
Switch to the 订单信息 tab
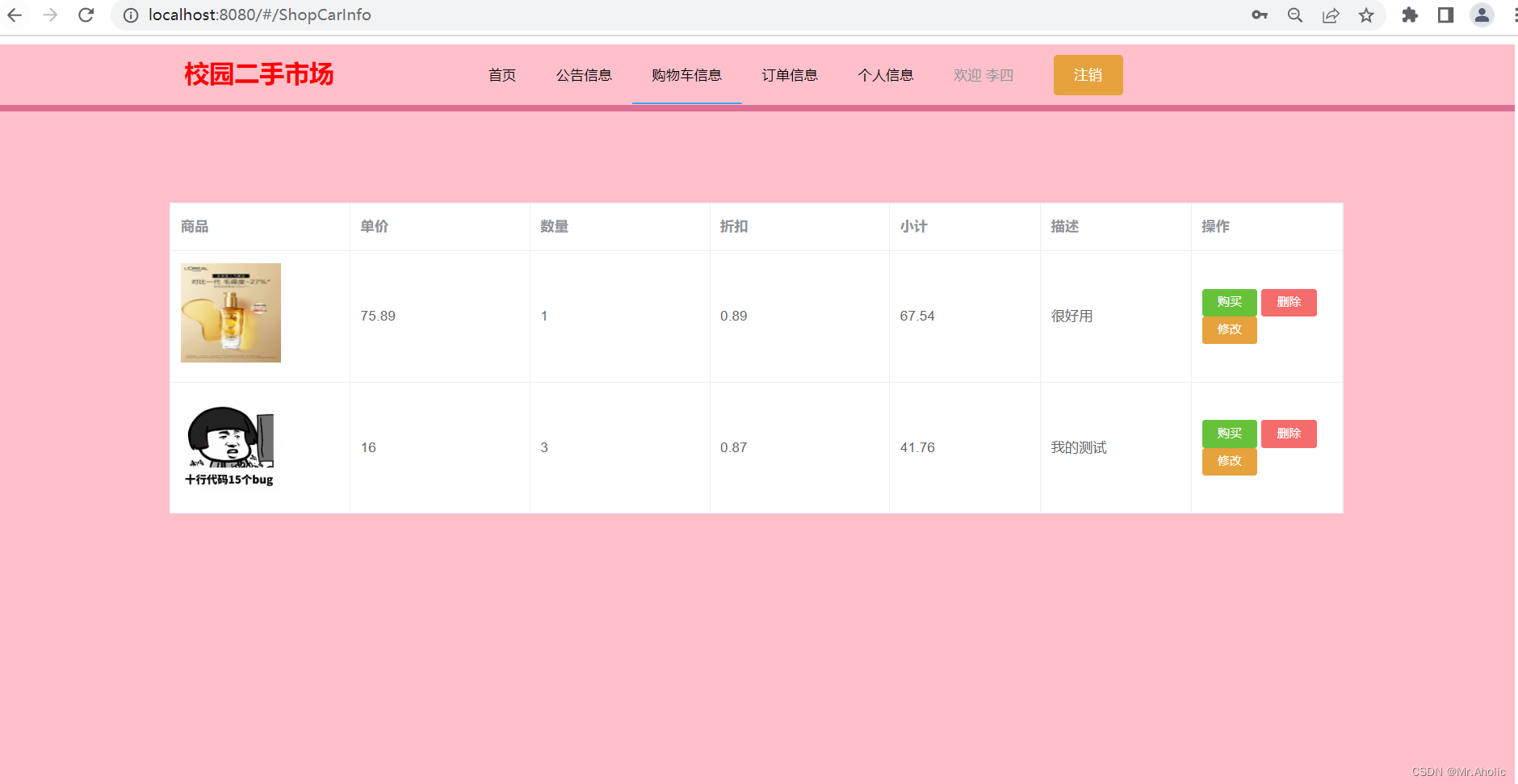(x=789, y=75)
